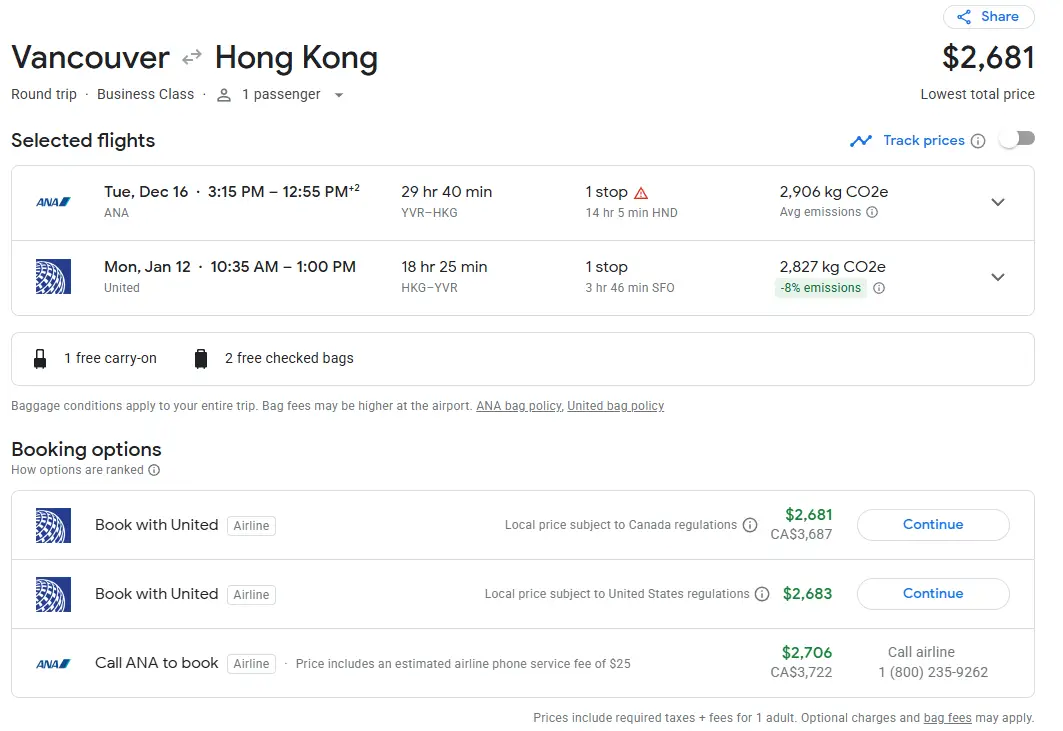Image resolution: width=1063 pixels, height=731 pixels.
Task: Select the 'Call ANA to book' text
Action: [157, 663]
